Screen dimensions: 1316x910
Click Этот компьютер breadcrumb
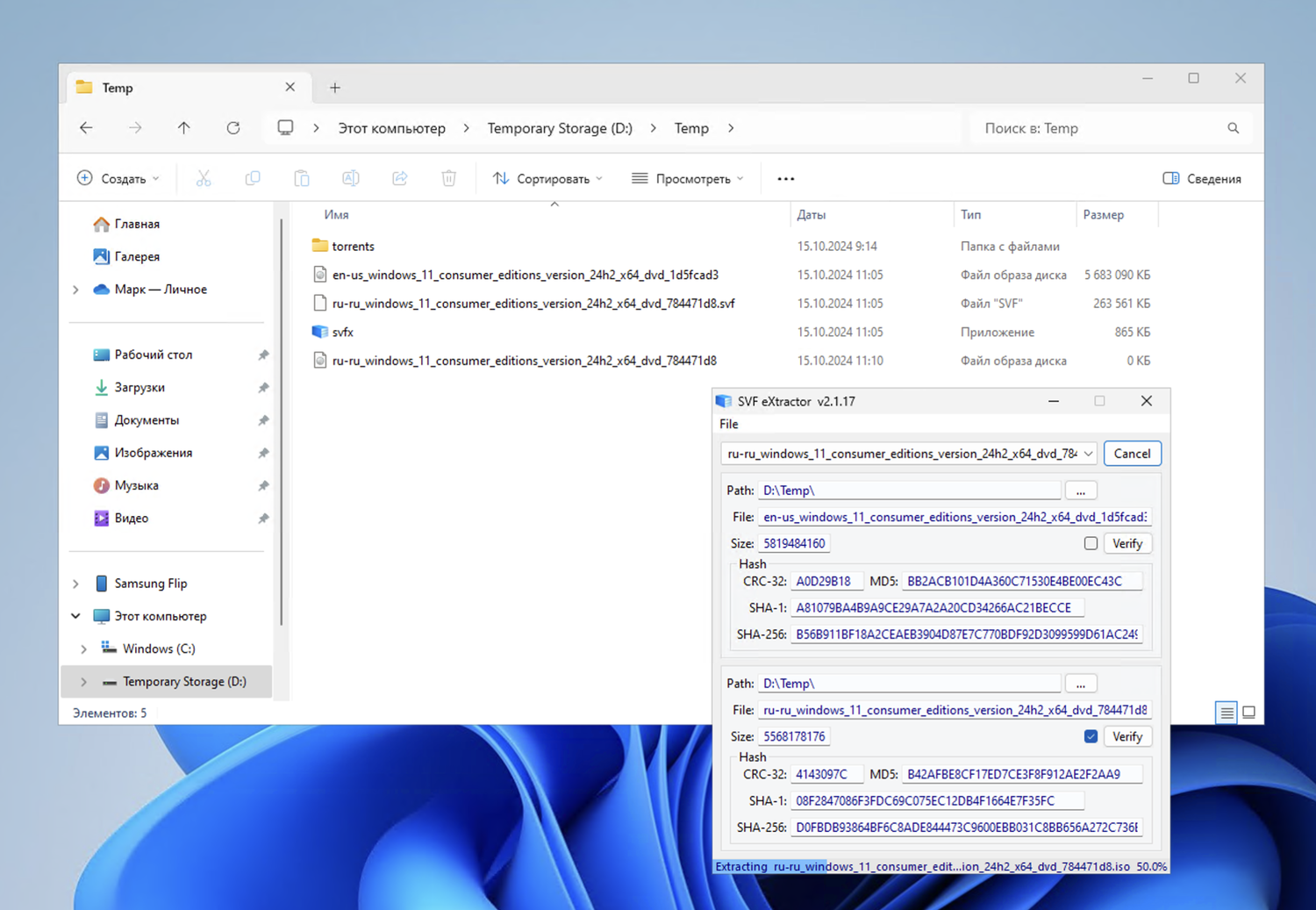[x=392, y=128]
